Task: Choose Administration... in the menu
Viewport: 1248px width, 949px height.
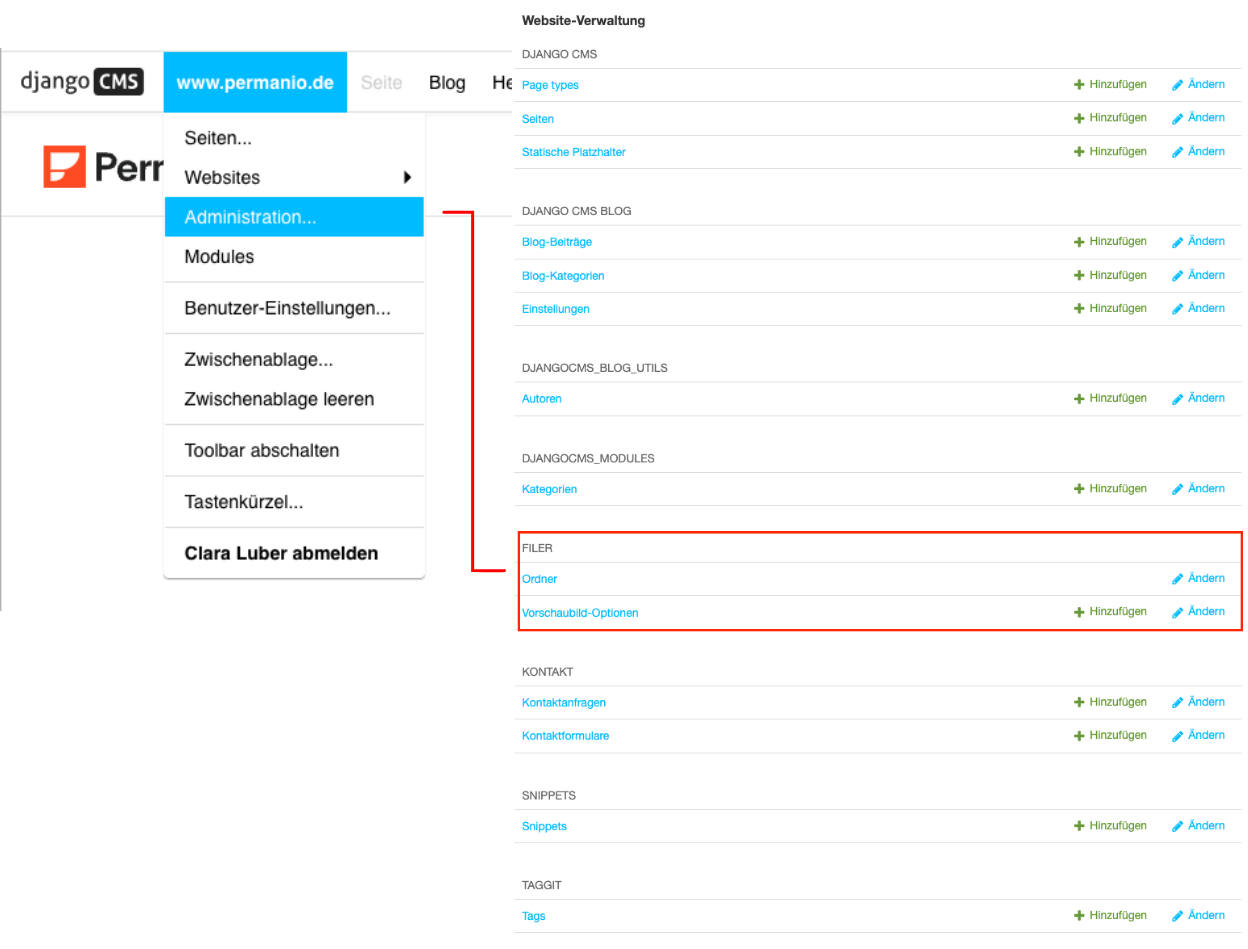Action: click(x=294, y=217)
